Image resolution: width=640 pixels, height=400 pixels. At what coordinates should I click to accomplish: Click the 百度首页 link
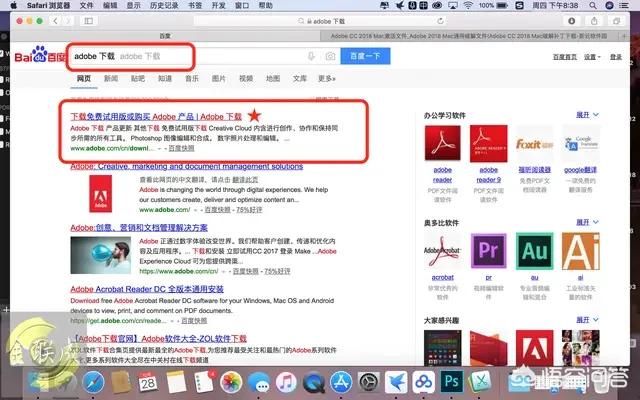(565, 57)
